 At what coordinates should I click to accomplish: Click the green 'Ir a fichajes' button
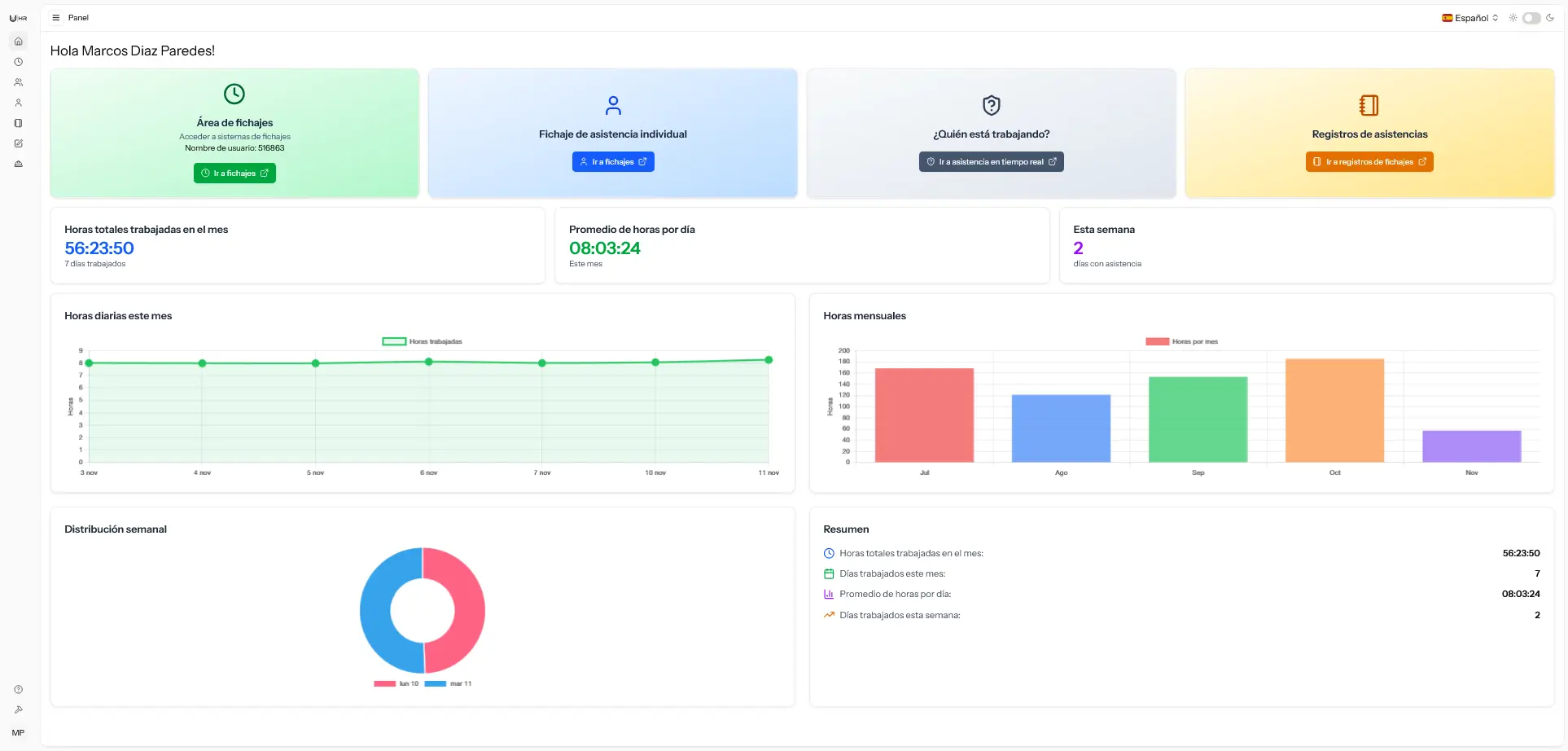click(x=234, y=173)
